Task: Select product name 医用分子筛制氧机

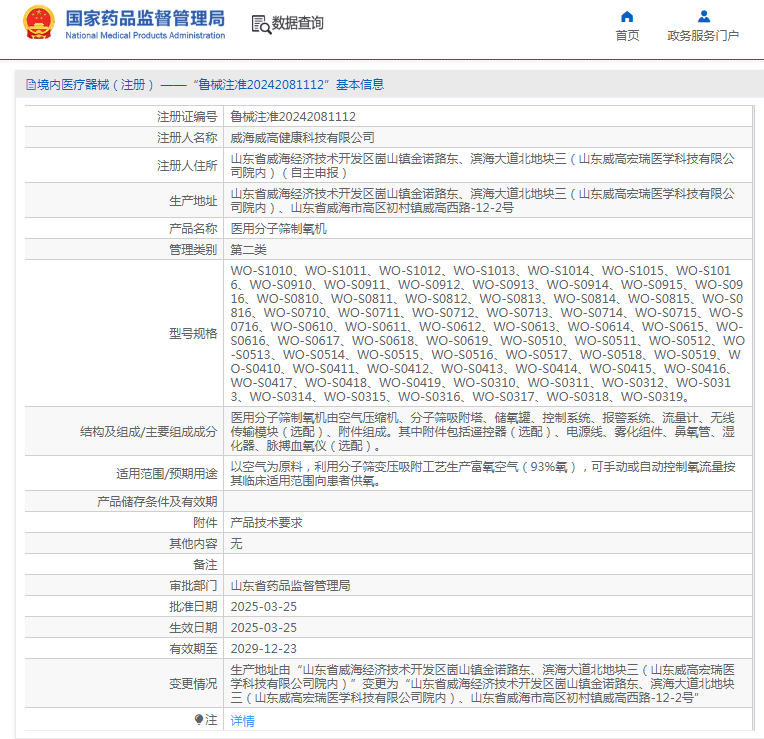Action: point(278,228)
